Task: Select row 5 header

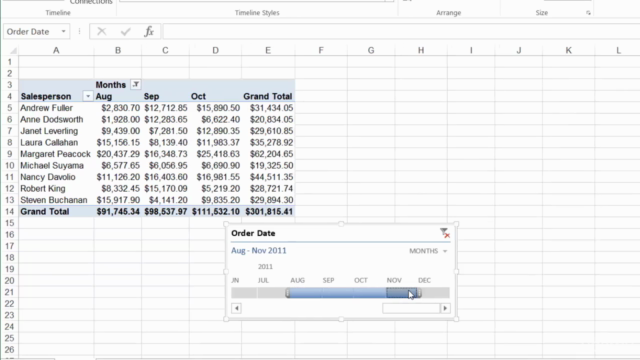Action: (9, 108)
